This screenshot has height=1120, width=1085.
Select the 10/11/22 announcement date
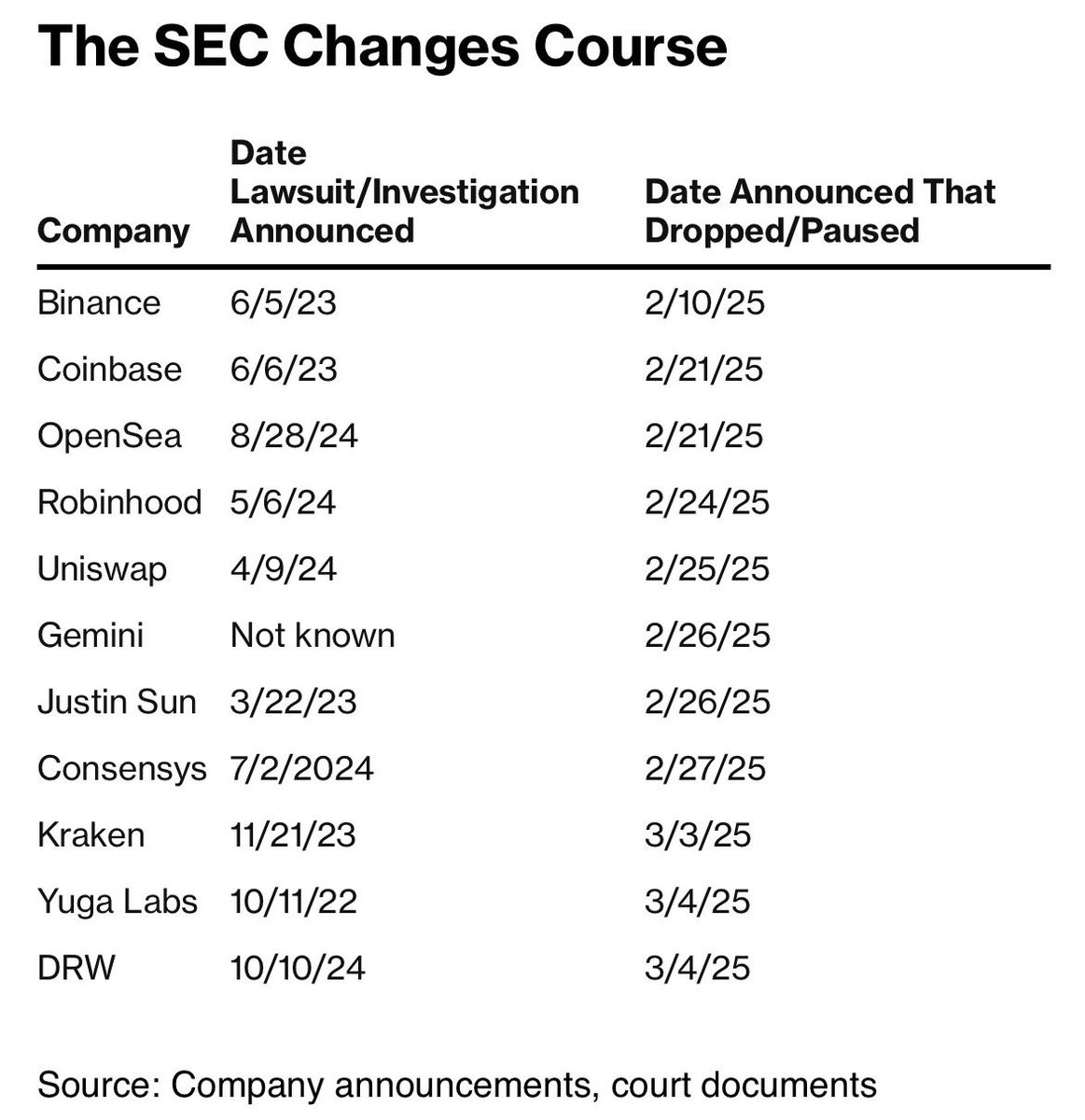coord(293,902)
